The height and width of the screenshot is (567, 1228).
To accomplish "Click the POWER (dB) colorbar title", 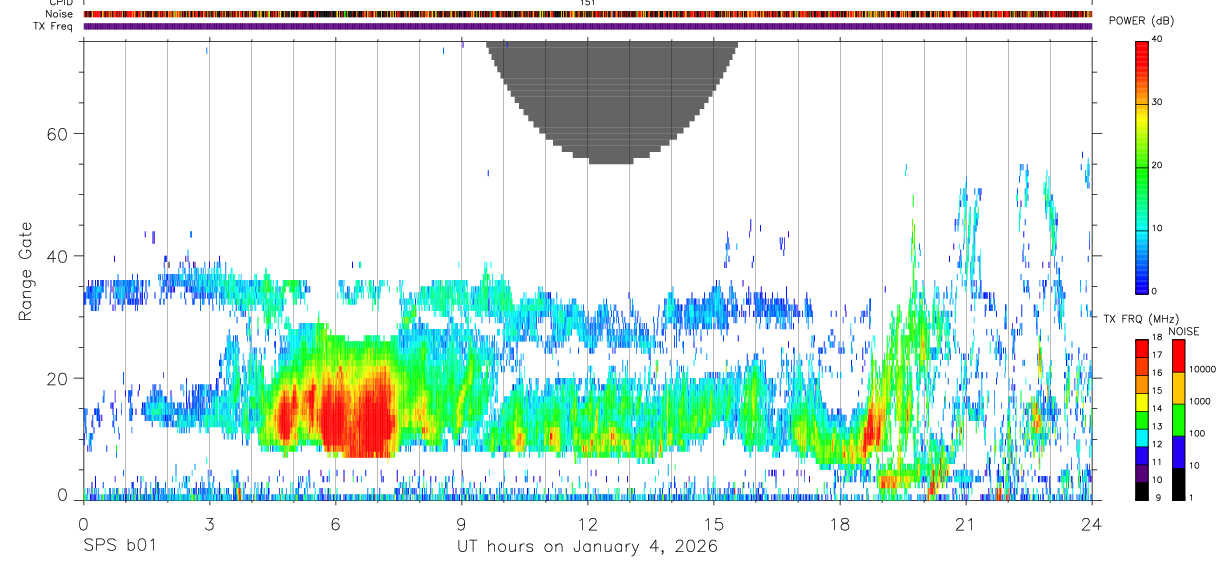I will (1142, 21).
